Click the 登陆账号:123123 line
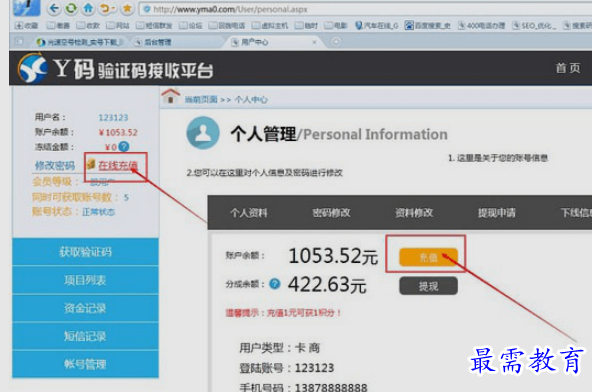The image size is (592, 392). tap(287, 368)
